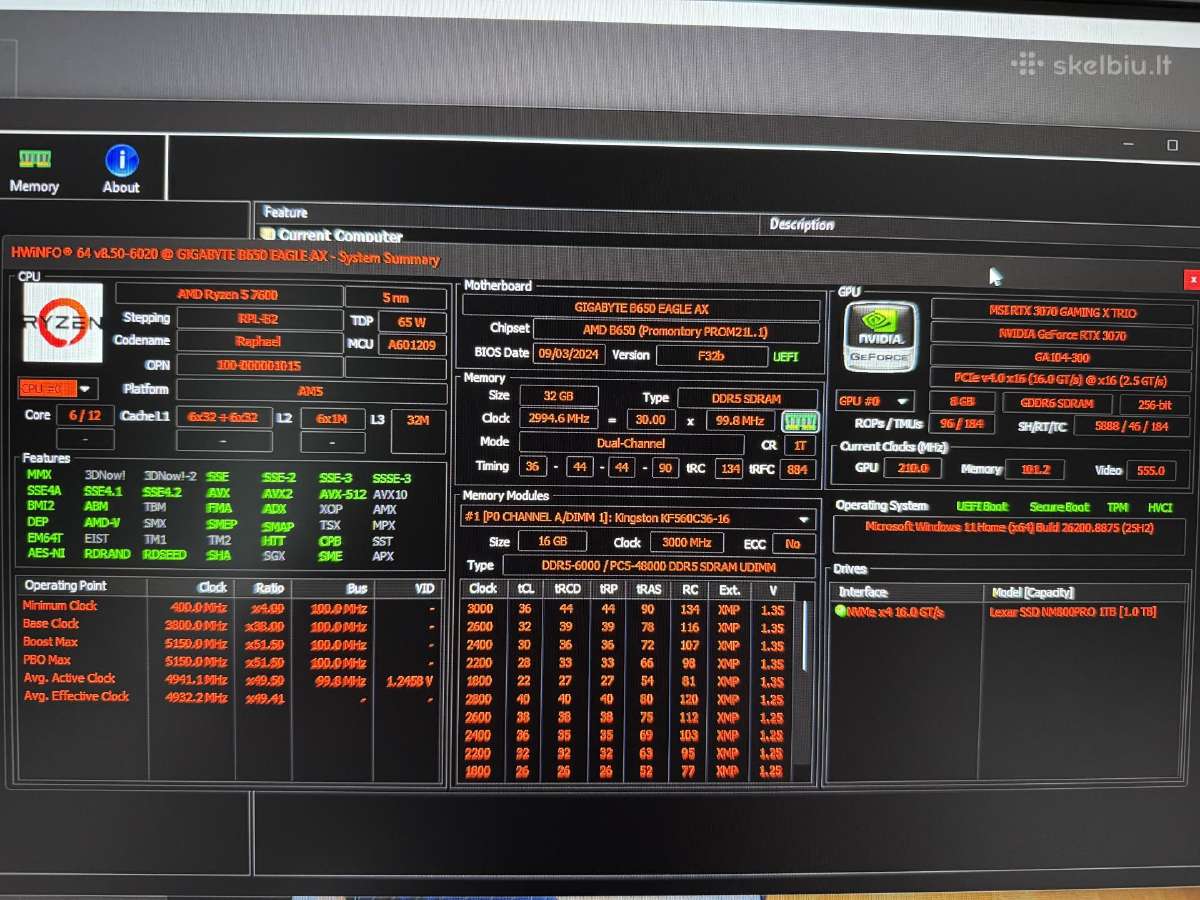Click the Avg. Effective Clock row
The height and width of the screenshot is (900, 1200).
230,697
